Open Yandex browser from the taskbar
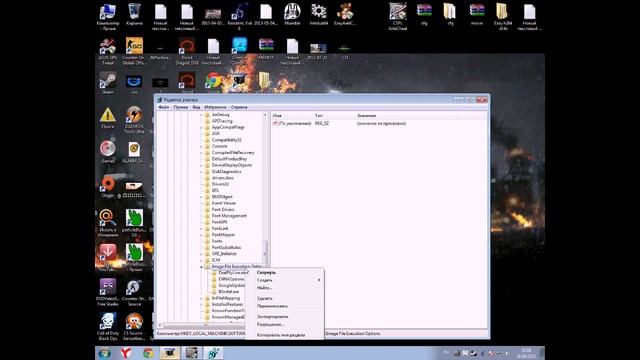The height and width of the screenshot is (360, 640). tap(126, 353)
